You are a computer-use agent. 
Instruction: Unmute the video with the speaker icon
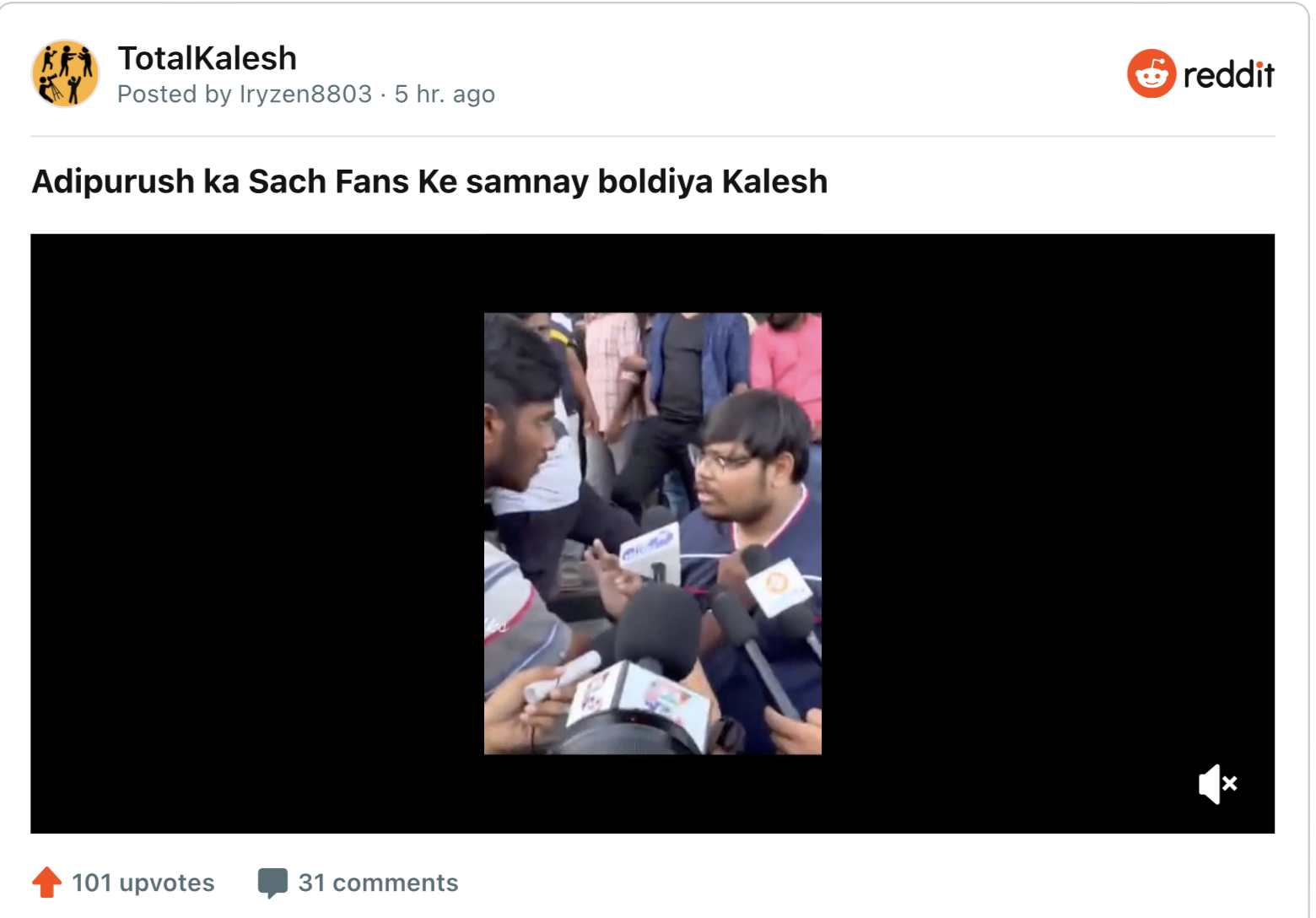point(1217,784)
